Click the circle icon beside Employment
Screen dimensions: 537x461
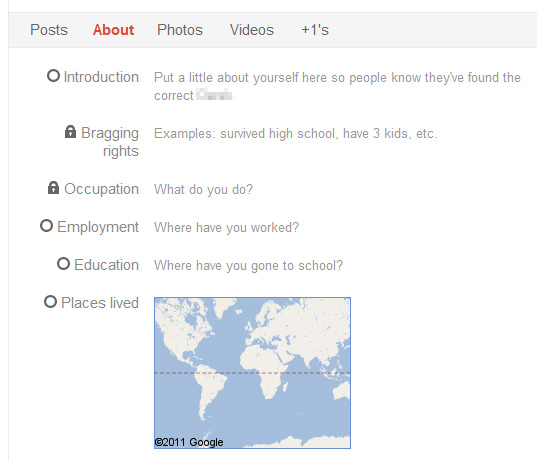(47, 226)
